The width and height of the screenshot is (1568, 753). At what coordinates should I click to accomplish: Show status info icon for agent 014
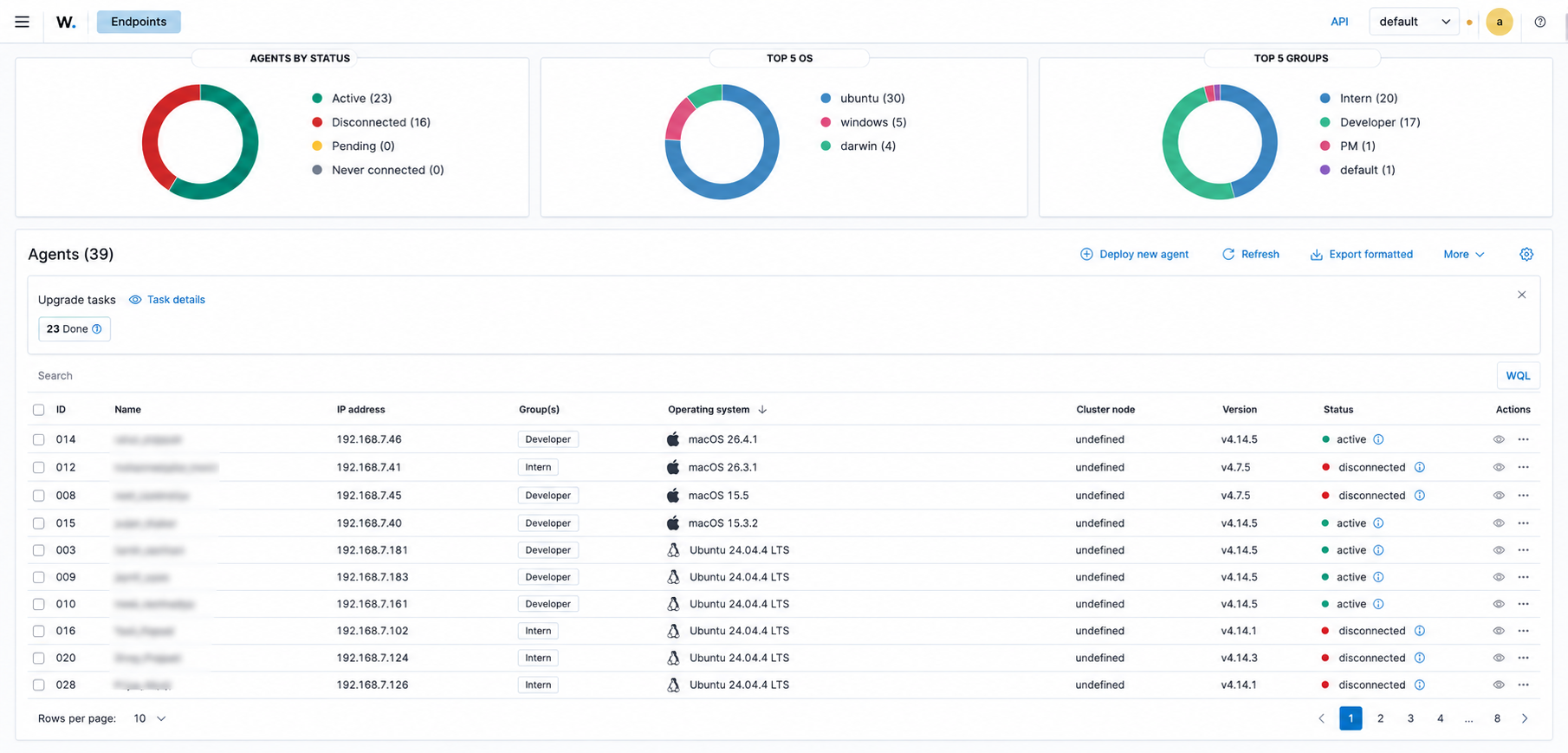pyautogui.click(x=1378, y=439)
